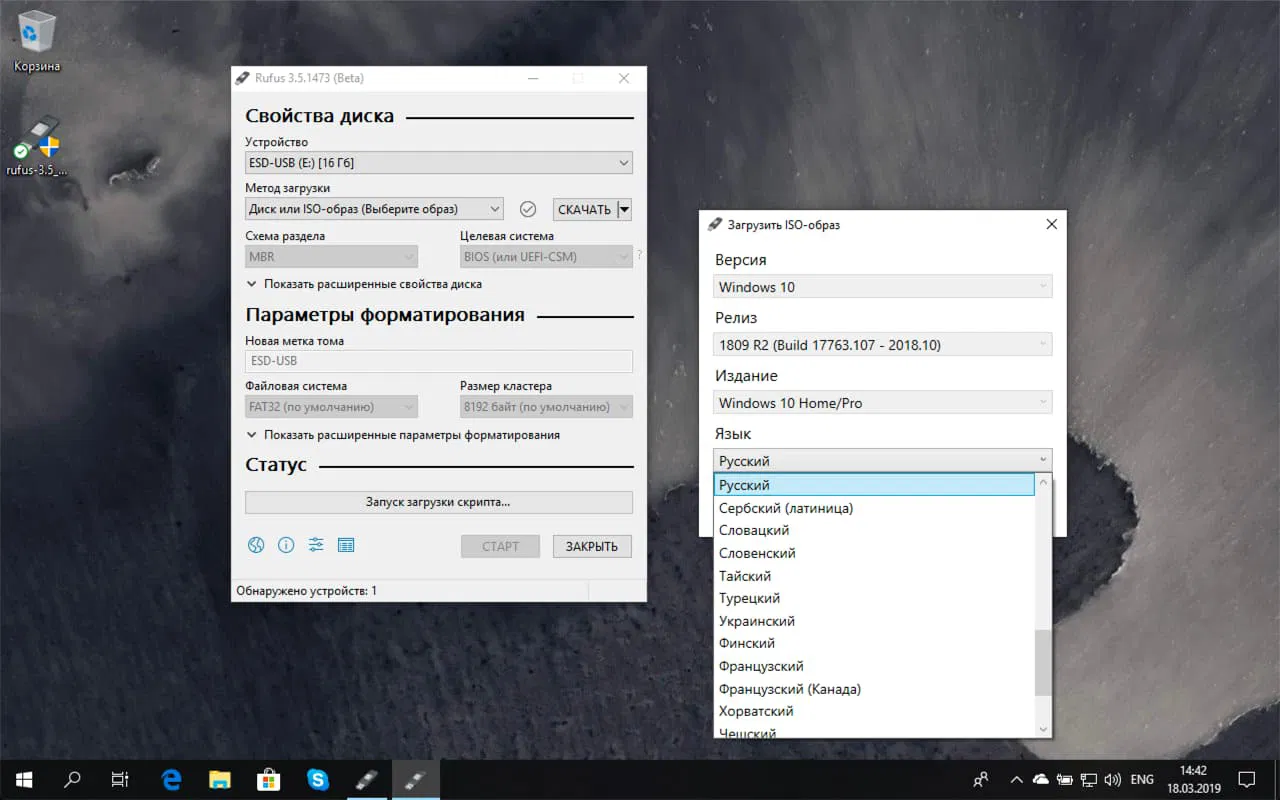Open the Схема раздела MBR dropdown
1280x800 pixels.
331,257
